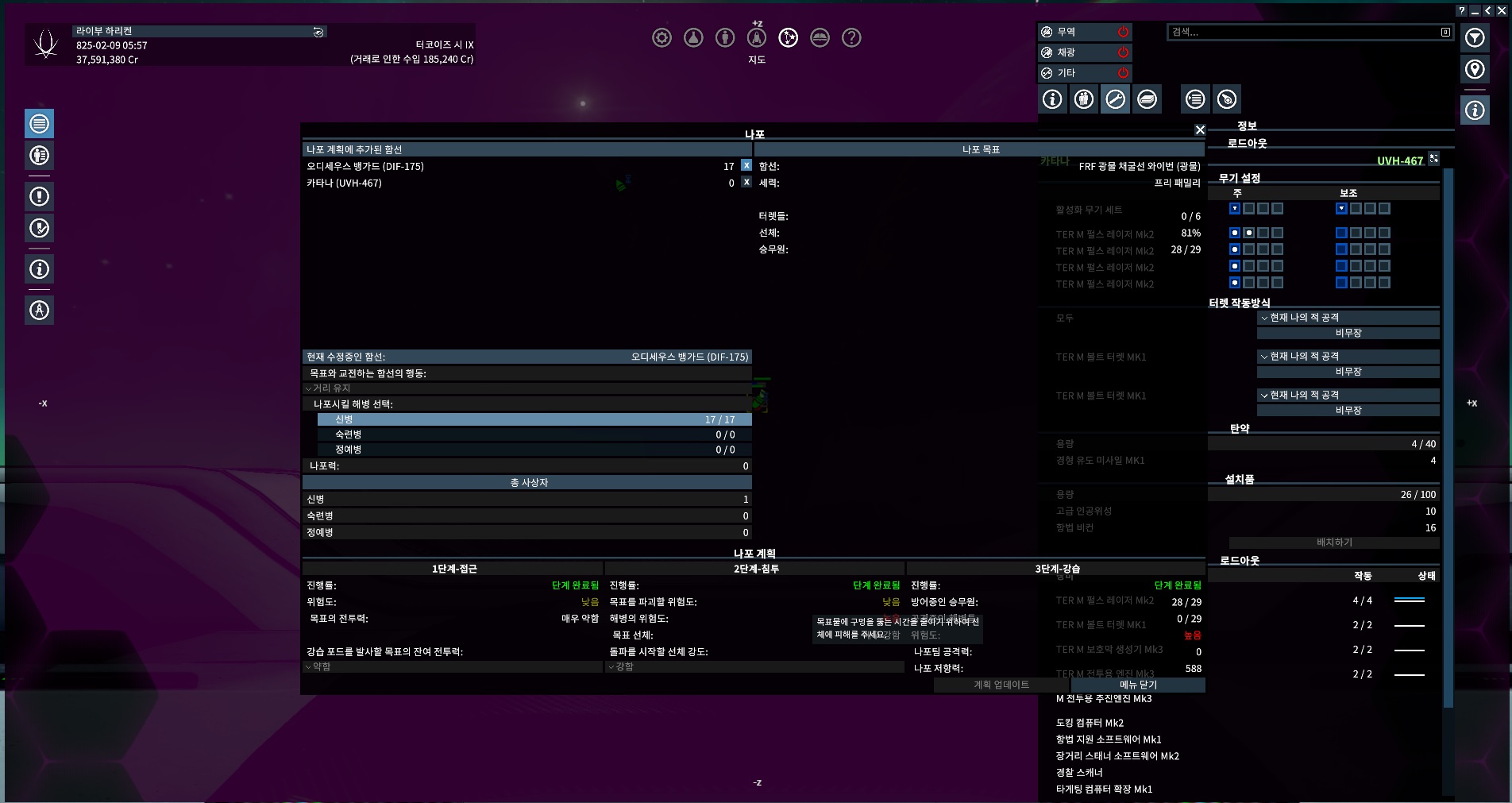
Task: Open the 보조 active weapon set dropdown
Action: 1341,209
